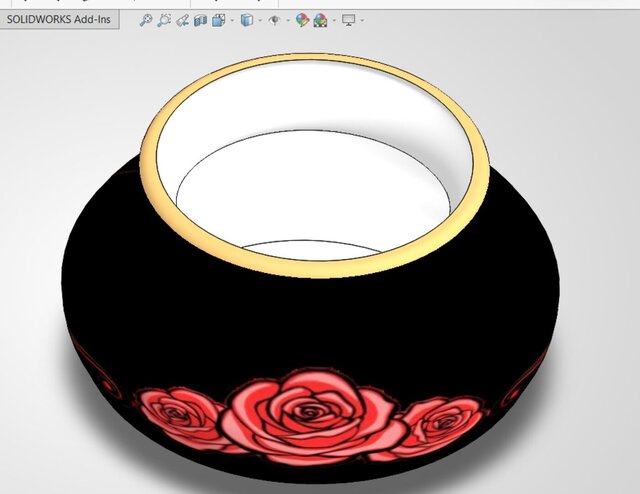The image size is (640, 494).
Task: Select the large center rose decal
Action: coord(310,410)
